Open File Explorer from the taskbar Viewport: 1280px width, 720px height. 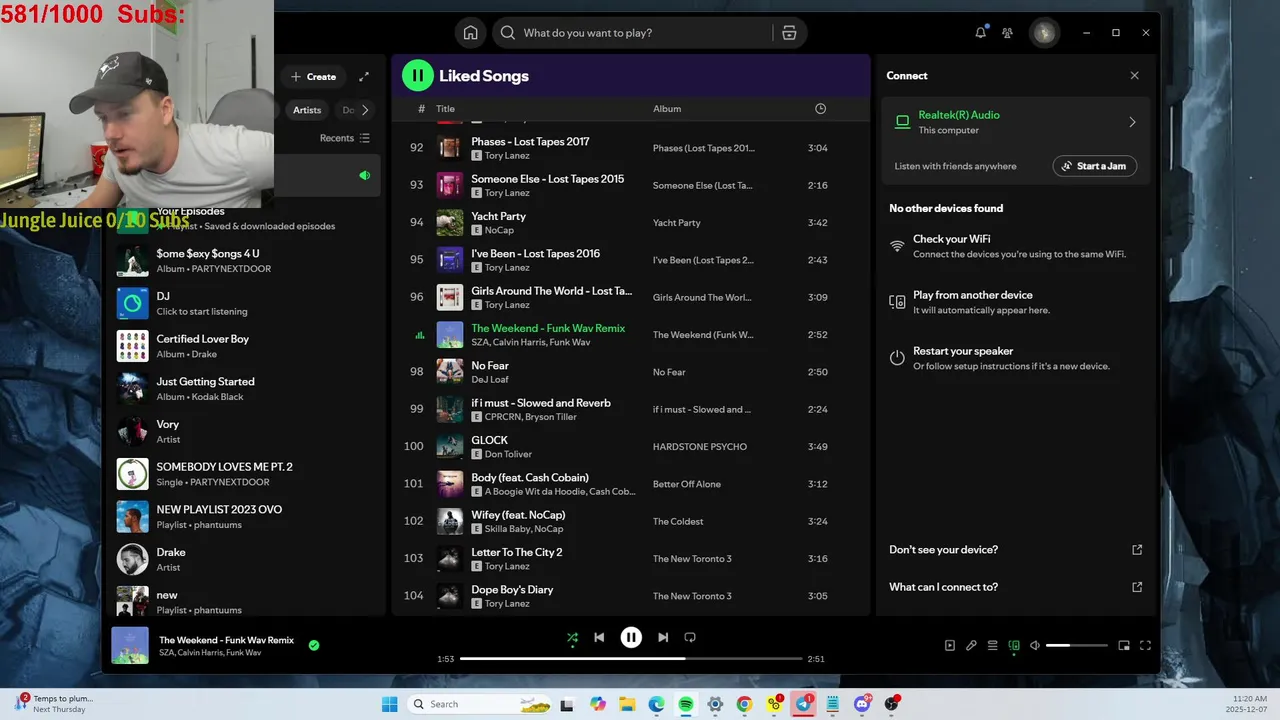627,704
